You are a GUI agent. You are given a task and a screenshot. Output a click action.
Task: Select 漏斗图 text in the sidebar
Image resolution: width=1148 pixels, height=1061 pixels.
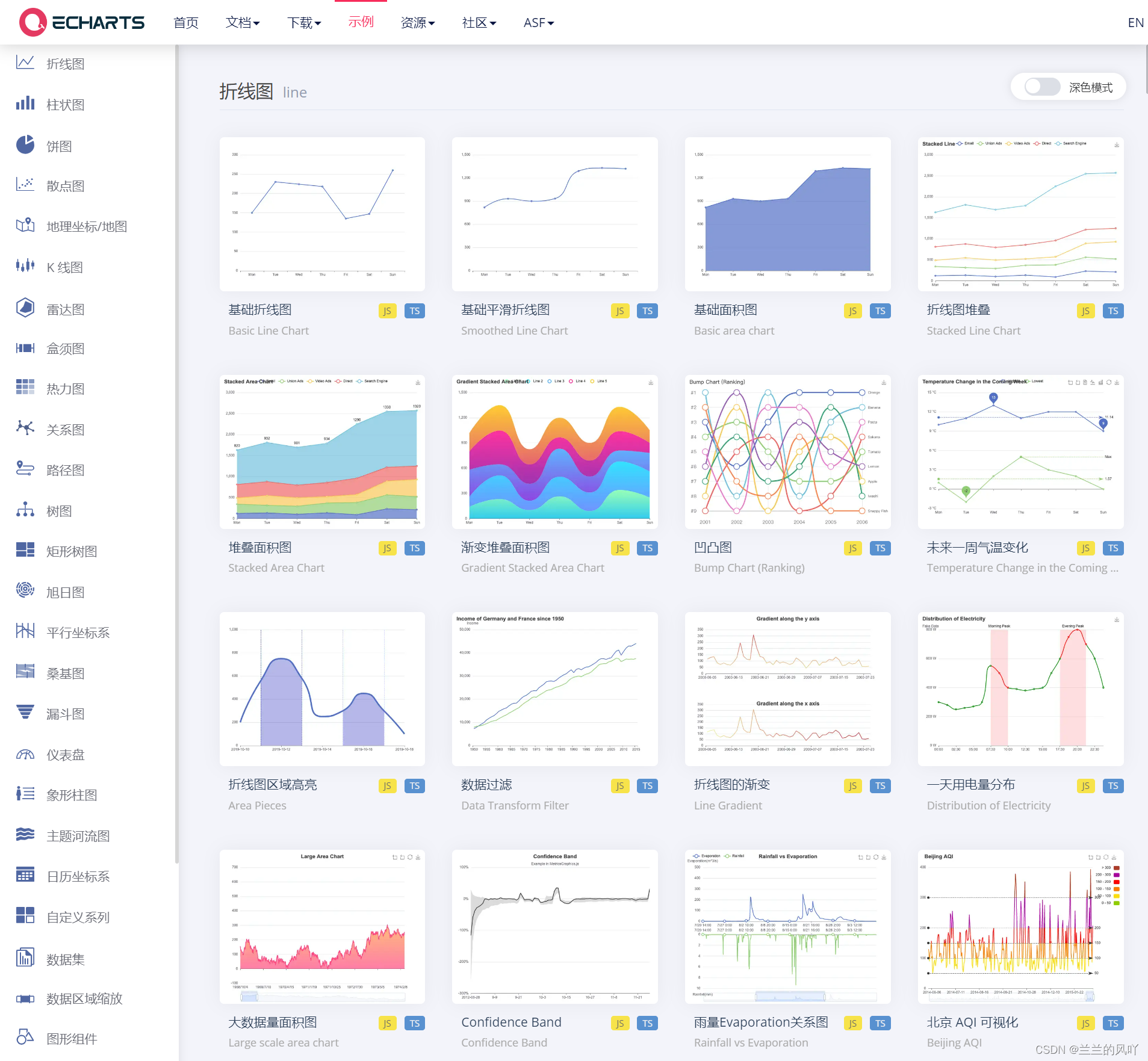(x=66, y=714)
